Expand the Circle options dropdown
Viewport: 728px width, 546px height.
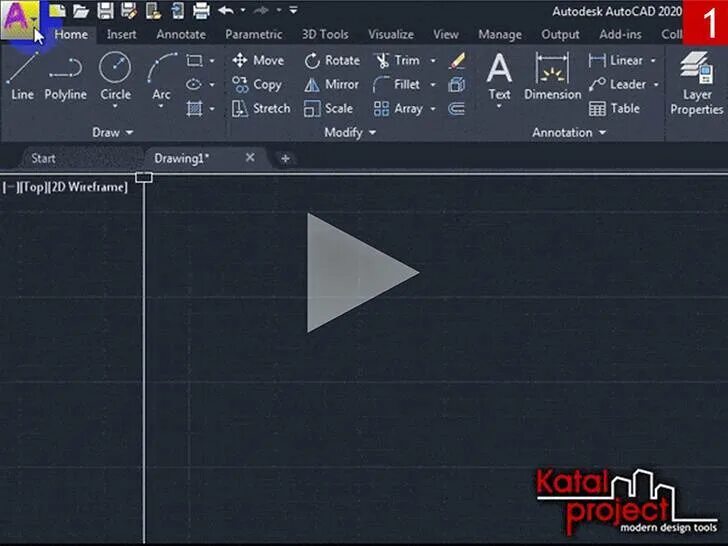coord(115,106)
